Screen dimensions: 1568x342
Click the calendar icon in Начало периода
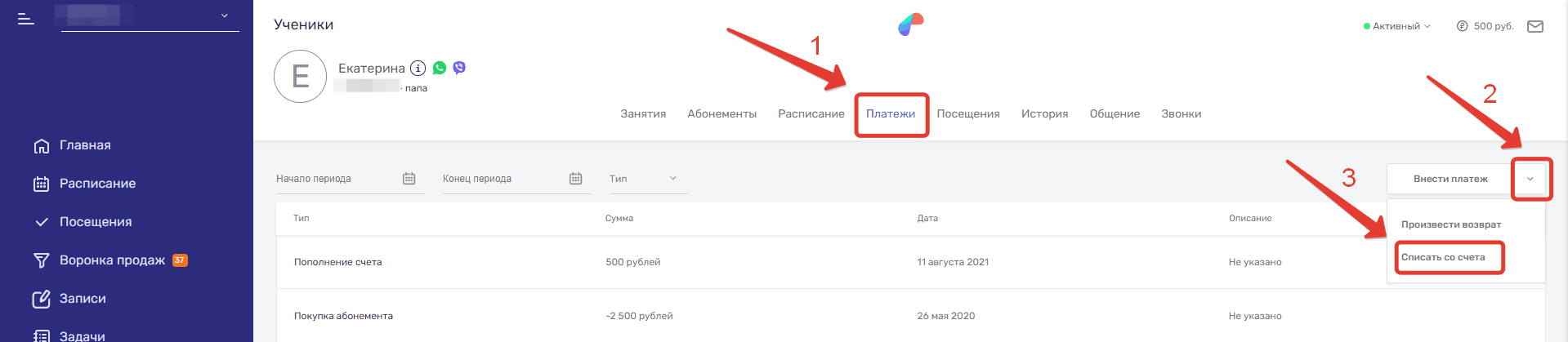pos(409,179)
